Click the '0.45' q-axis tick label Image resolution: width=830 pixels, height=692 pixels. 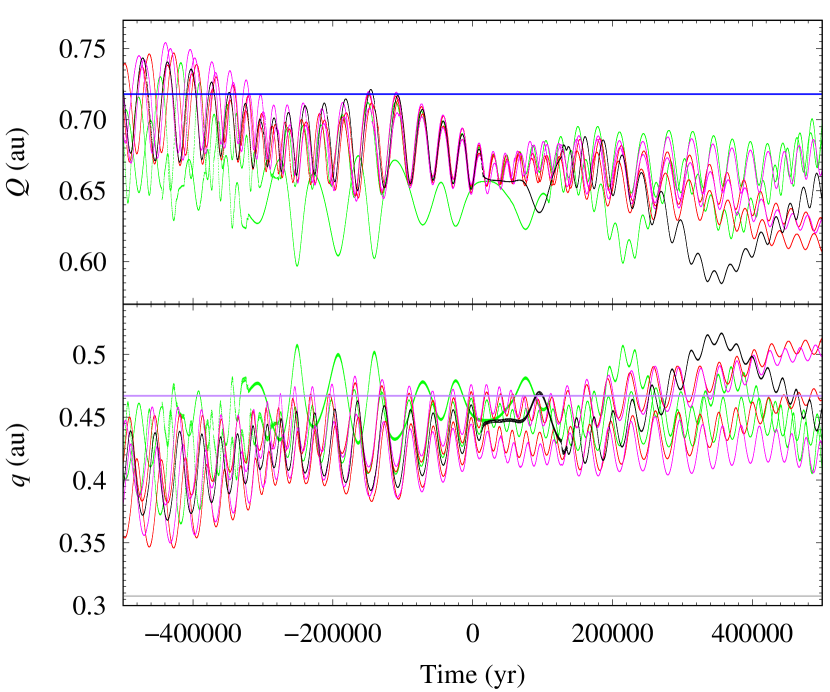coord(83,418)
